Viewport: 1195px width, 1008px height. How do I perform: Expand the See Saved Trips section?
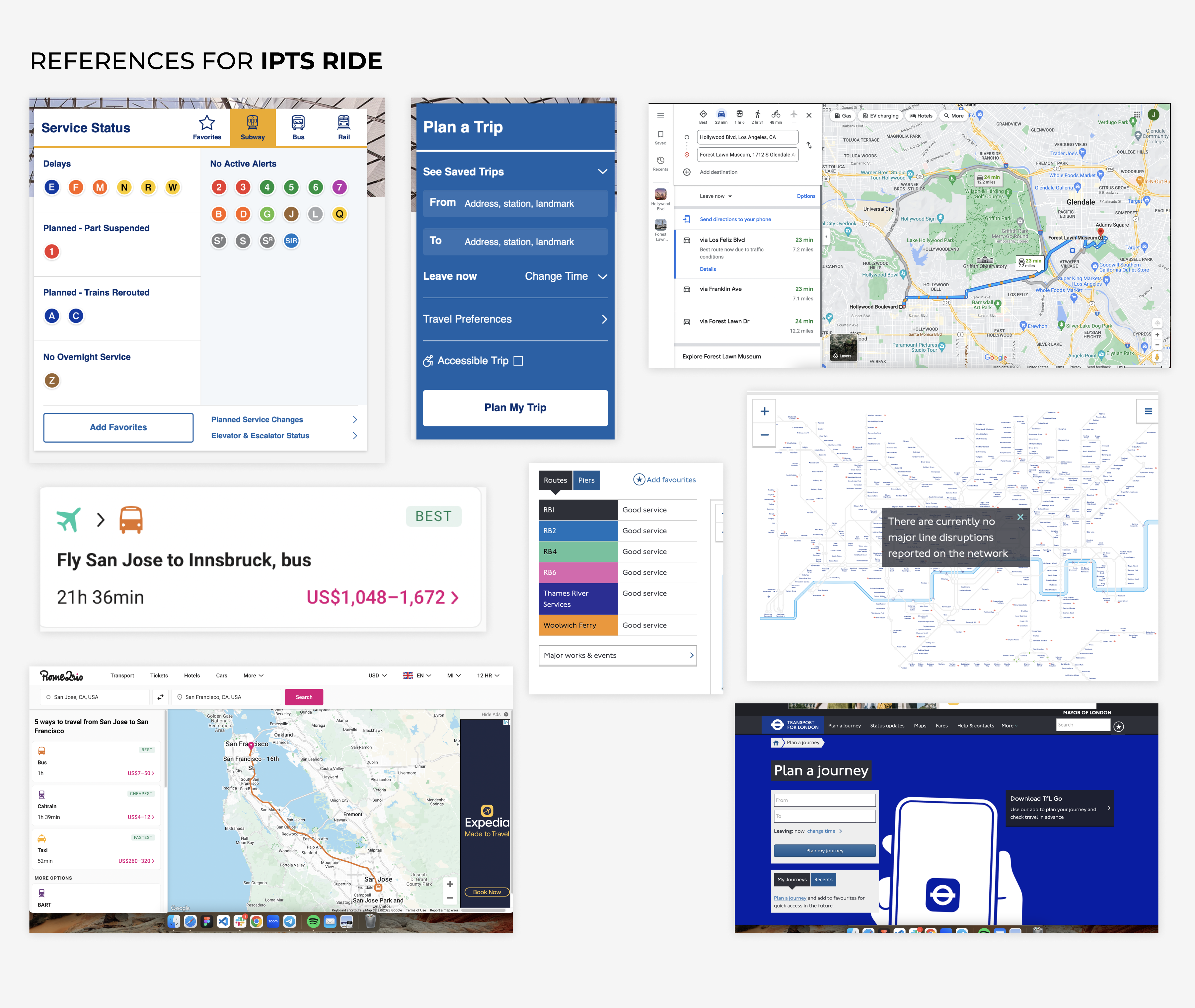pos(602,172)
